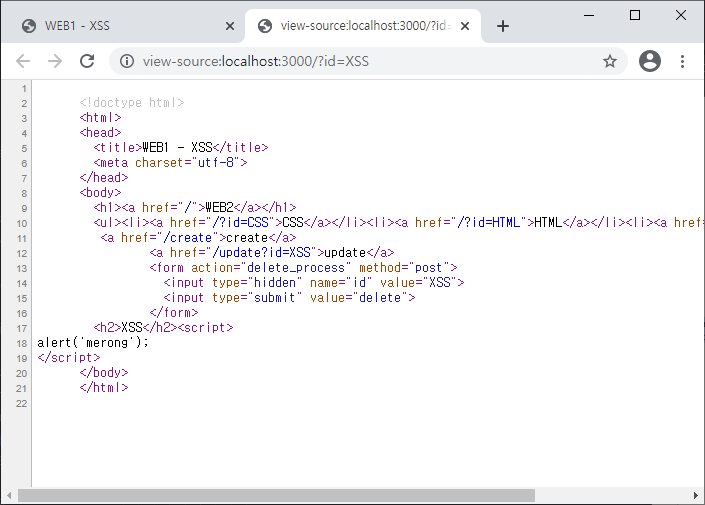Image resolution: width=705 pixels, height=505 pixels.
Task: Open the profile account icon
Action: pyautogui.click(x=650, y=61)
